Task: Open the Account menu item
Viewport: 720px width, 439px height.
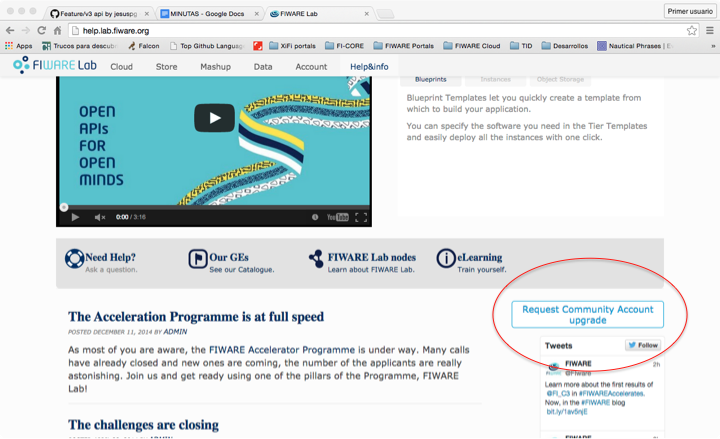Action: pos(311,67)
